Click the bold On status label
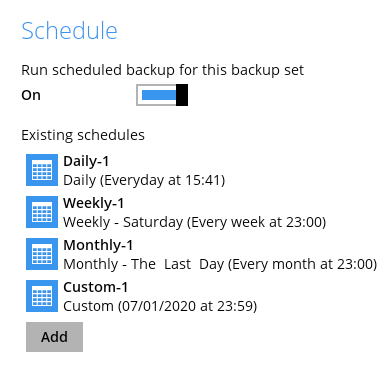This screenshot has height=376, width=387. [x=31, y=95]
